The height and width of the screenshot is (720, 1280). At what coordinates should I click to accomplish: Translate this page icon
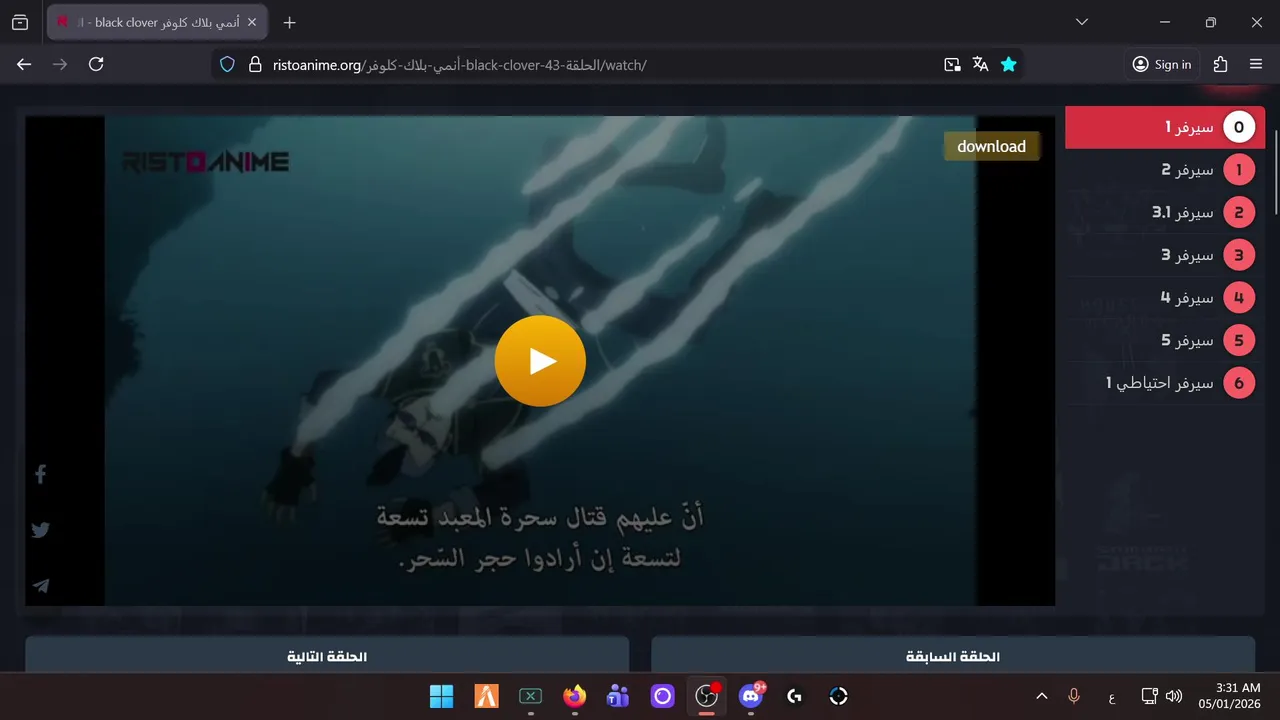click(x=980, y=65)
